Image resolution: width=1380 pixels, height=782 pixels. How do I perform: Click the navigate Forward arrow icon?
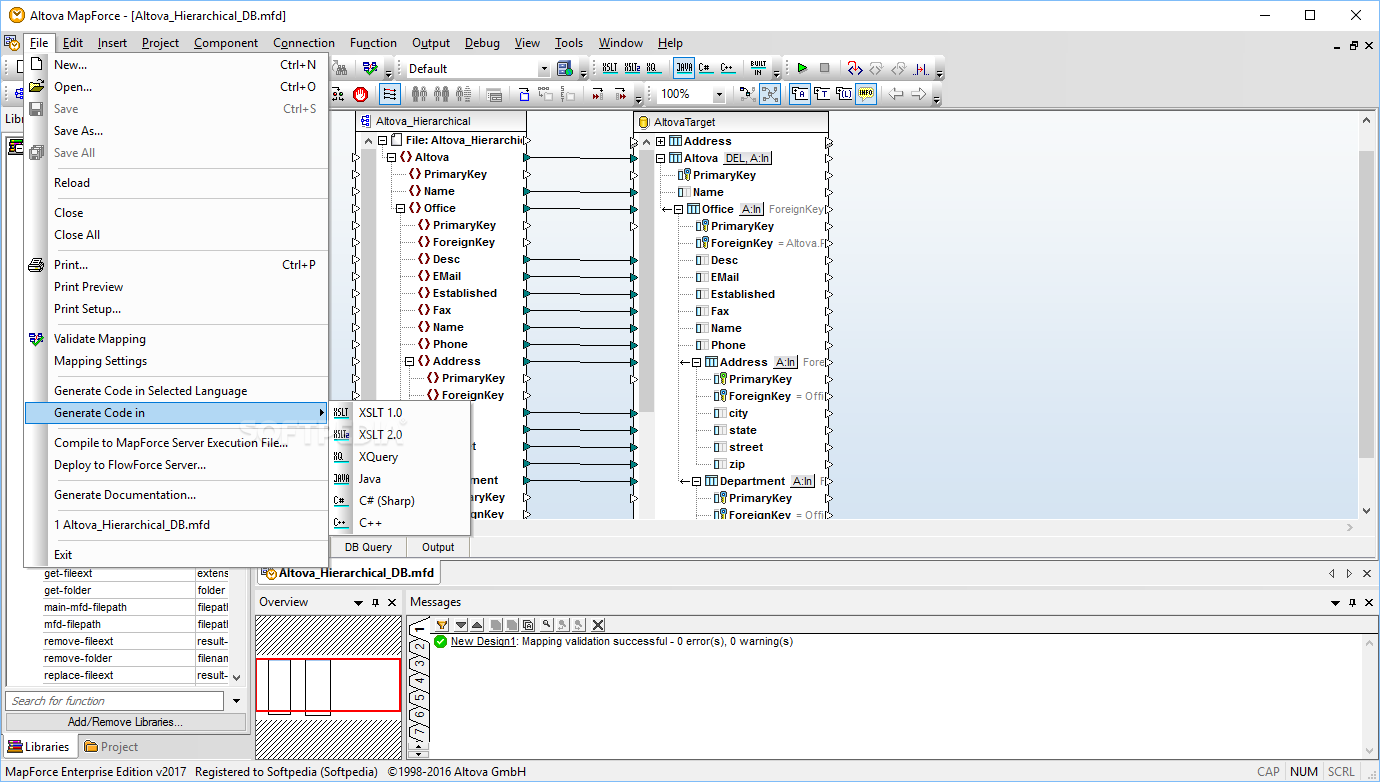tap(918, 94)
